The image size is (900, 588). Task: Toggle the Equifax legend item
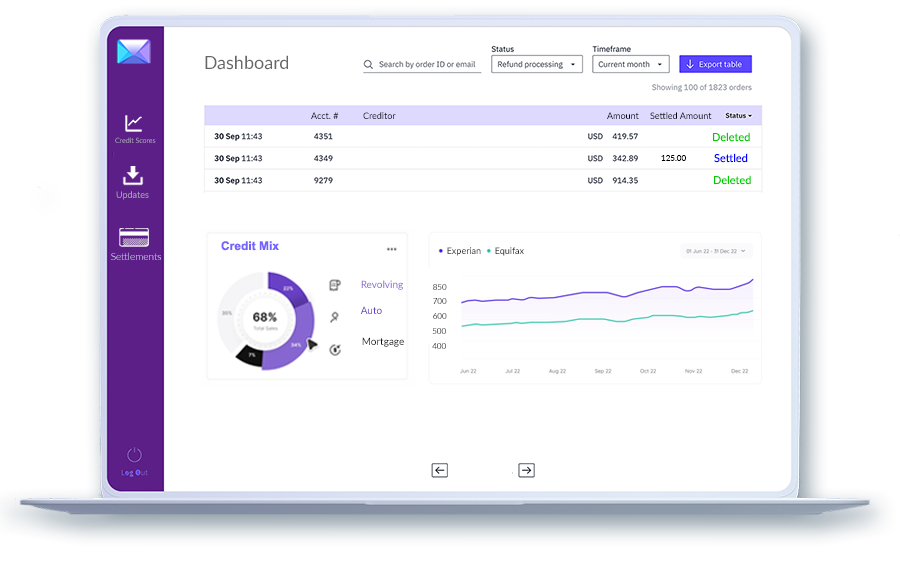[505, 251]
